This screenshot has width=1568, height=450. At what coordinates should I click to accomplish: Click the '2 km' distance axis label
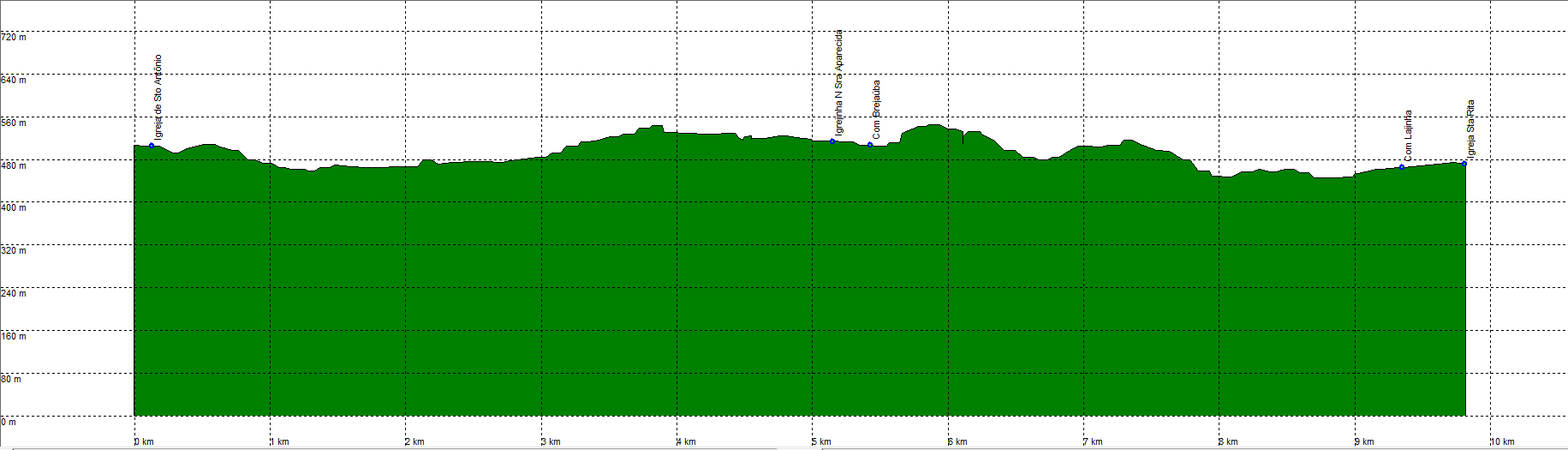(x=415, y=442)
